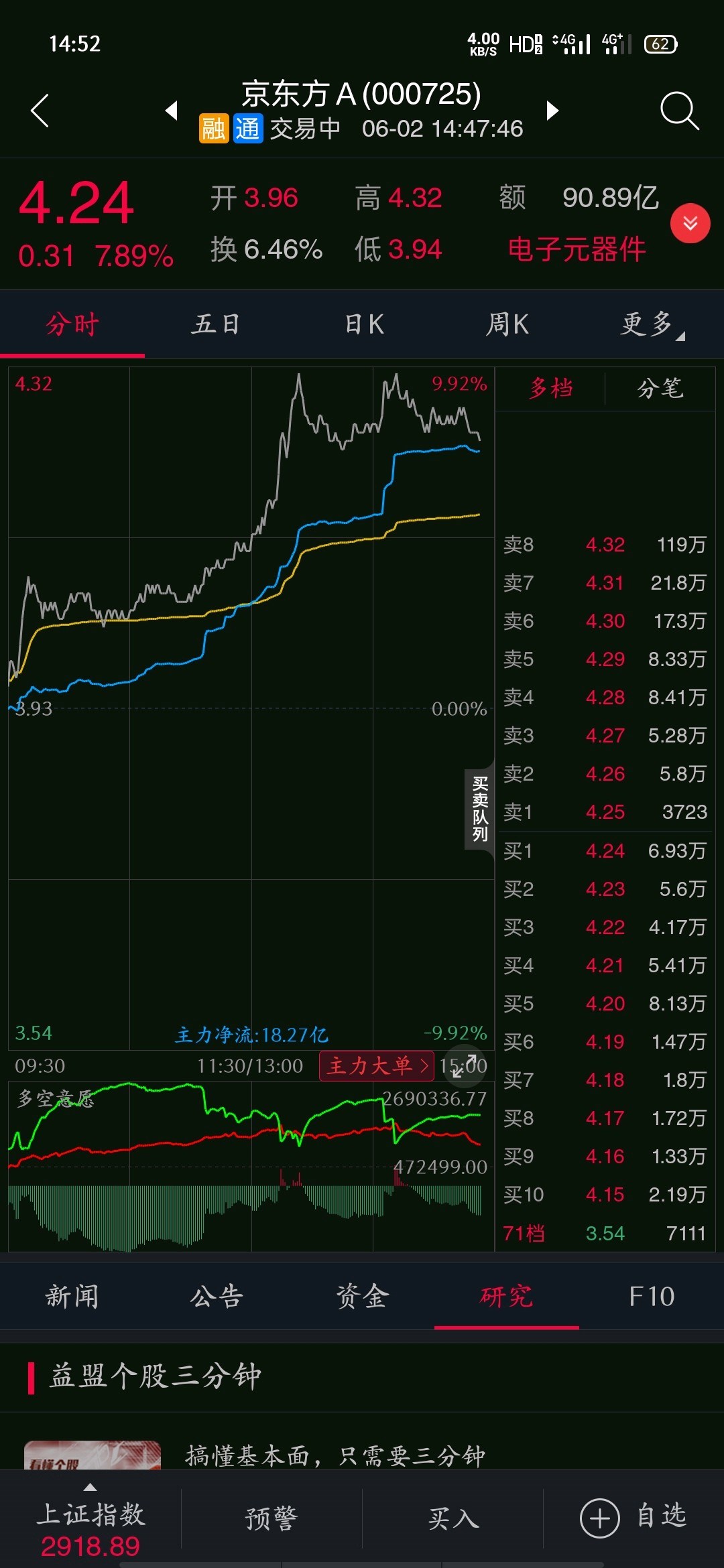Go to previous stock with left triangle
The height and width of the screenshot is (1568, 724).
coord(172,110)
